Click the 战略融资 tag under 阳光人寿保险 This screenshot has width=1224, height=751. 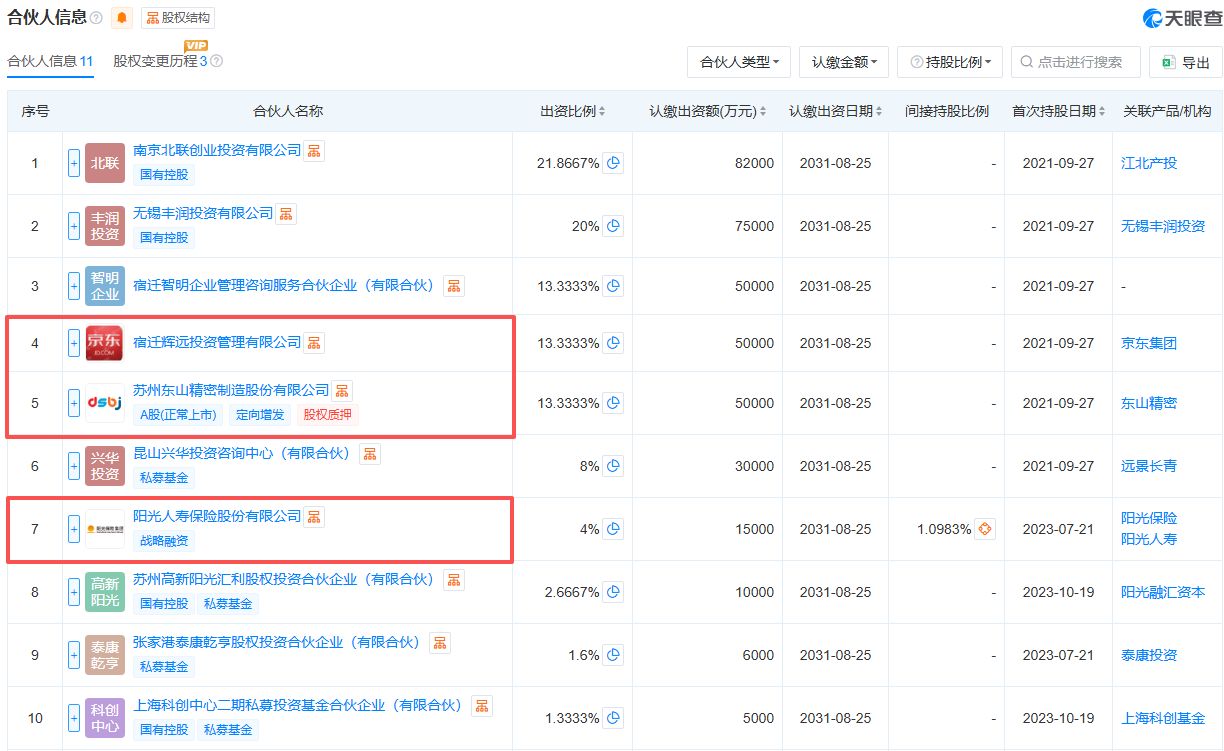(x=164, y=541)
